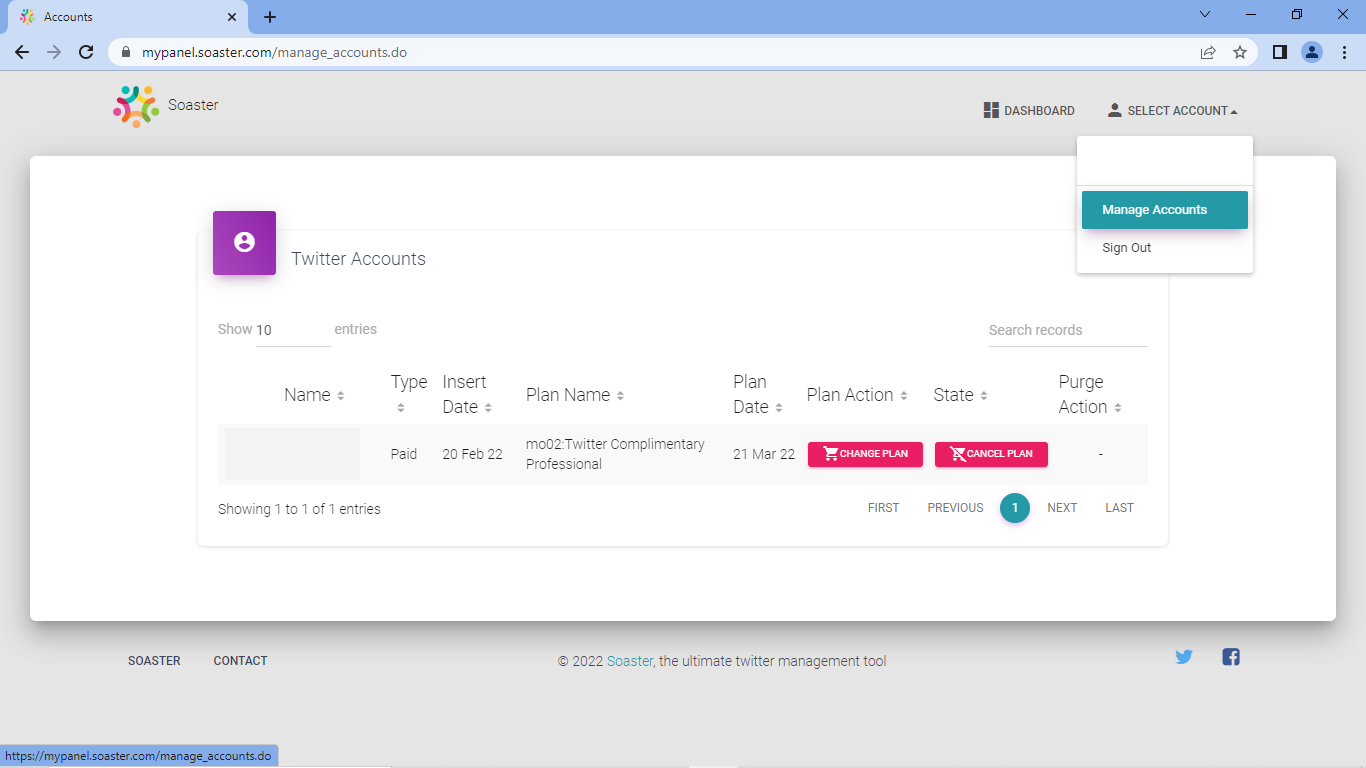The width and height of the screenshot is (1366, 768).
Task: Open a new tab with plus icon
Action: [x=270, y=17]
